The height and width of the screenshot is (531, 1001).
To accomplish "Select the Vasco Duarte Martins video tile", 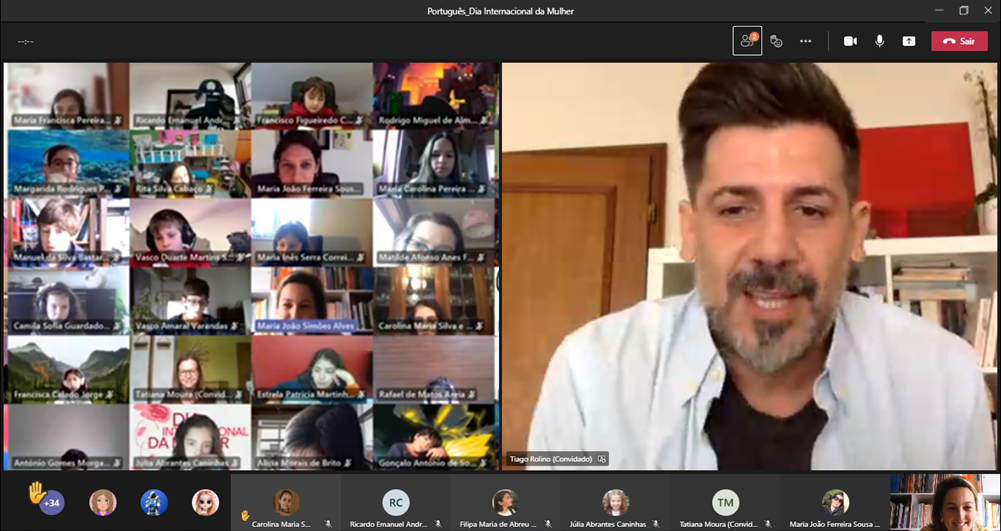I will coord(190,232).
